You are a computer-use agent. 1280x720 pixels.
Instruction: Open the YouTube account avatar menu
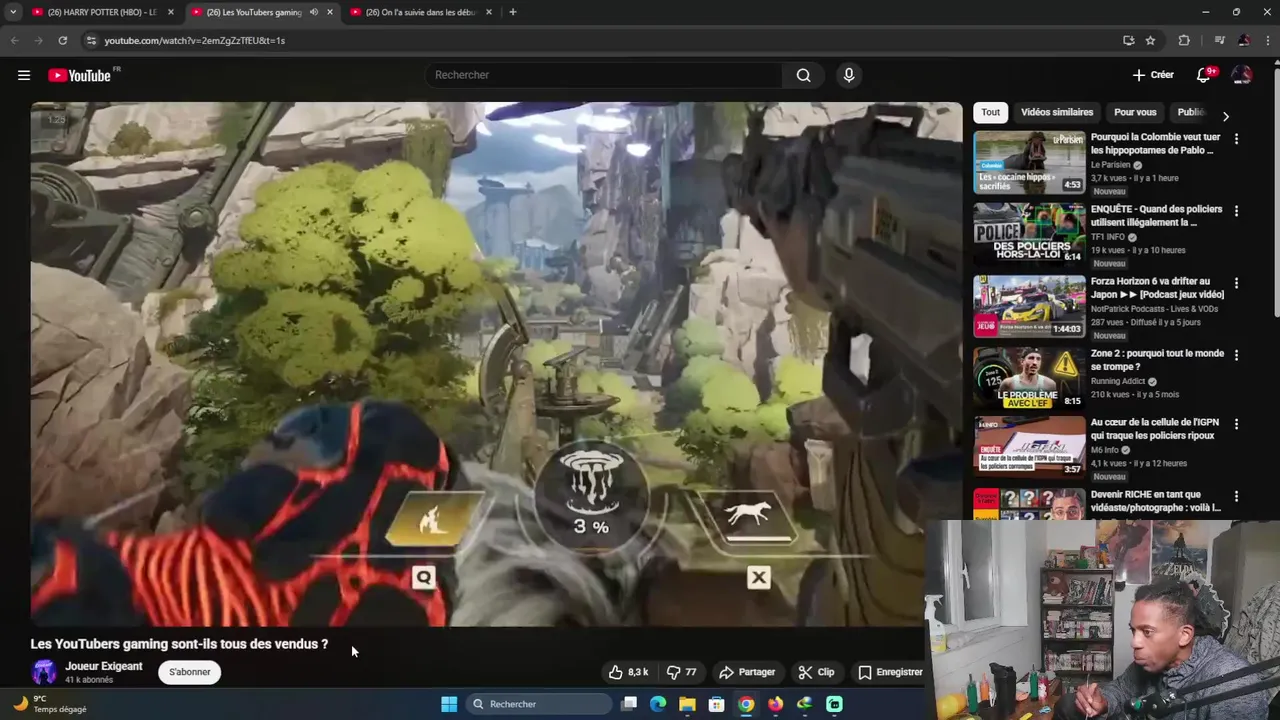coord(1242,75)
